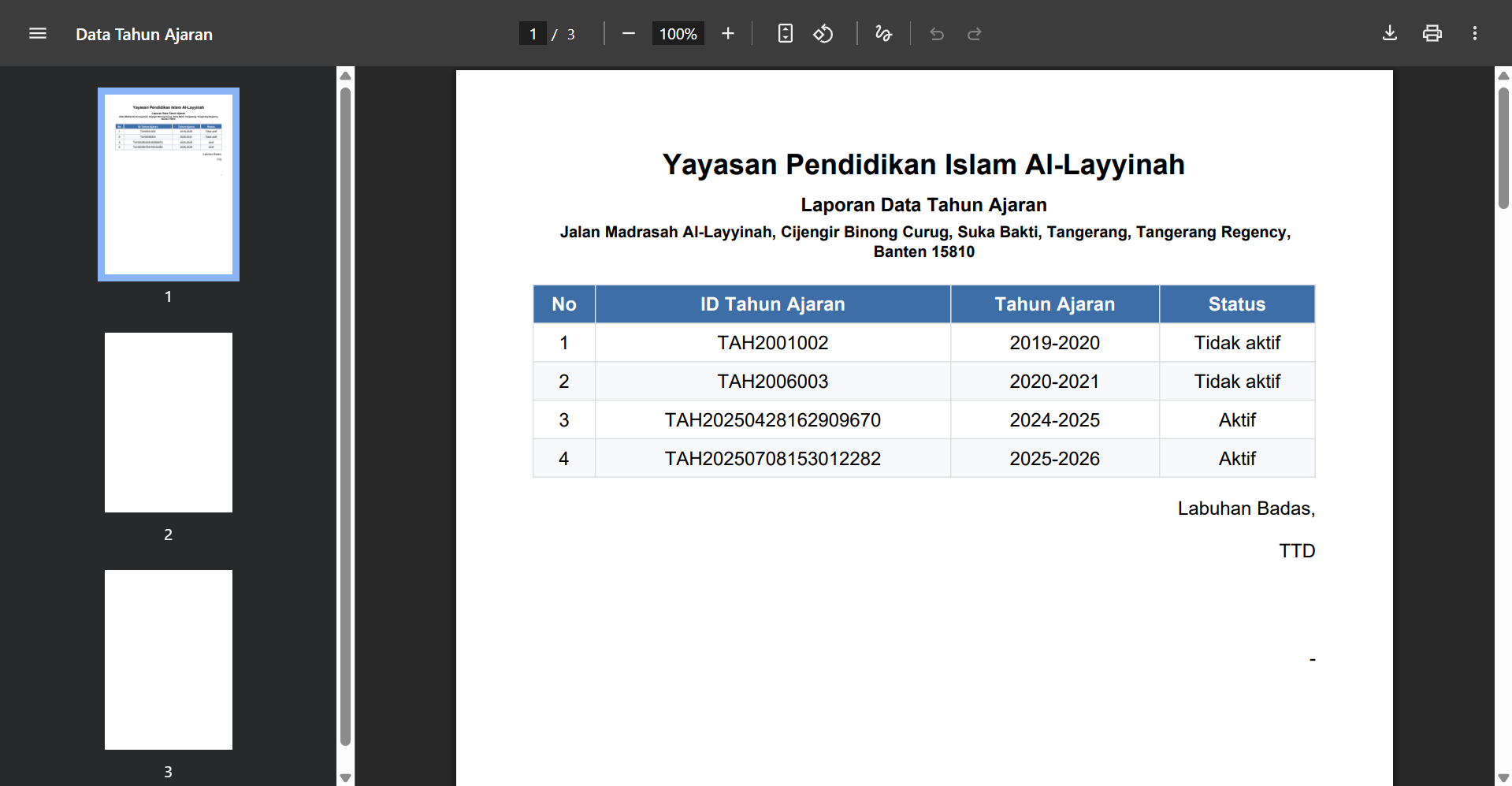Select the Data Tahun Ajaran title text
Image resolution: width=1512 pixels, height=786 pixels.
tap(144, 34)
